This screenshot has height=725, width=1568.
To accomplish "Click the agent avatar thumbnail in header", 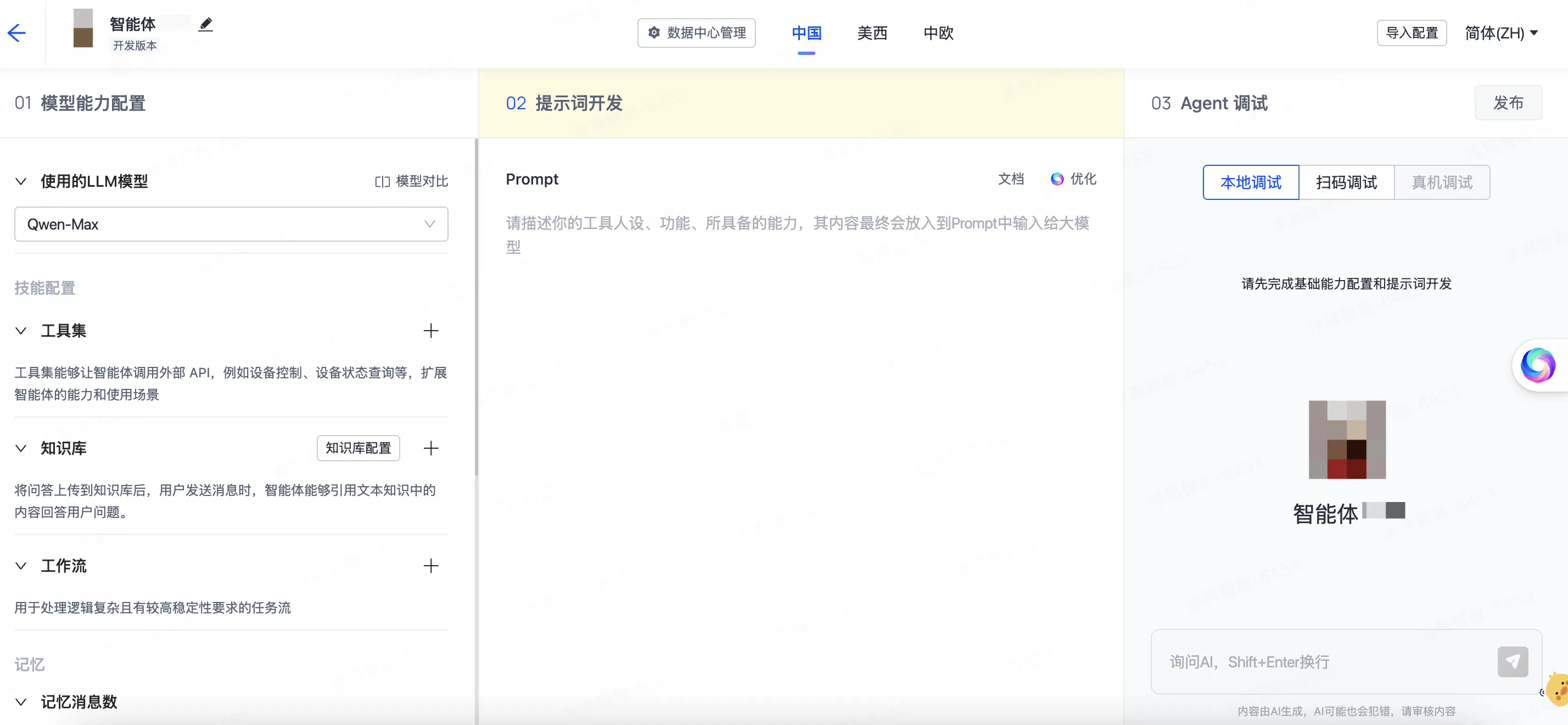I will point(83,28).
